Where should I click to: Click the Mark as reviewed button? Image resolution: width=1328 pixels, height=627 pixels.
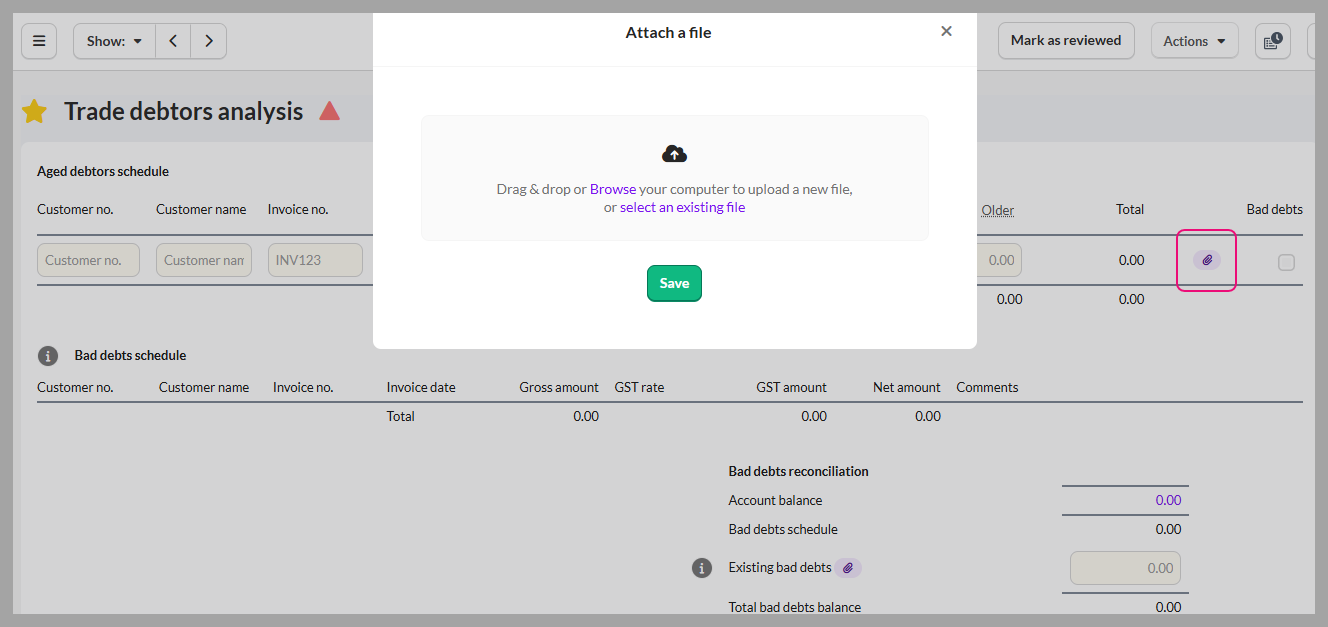tap(1065, 41)
